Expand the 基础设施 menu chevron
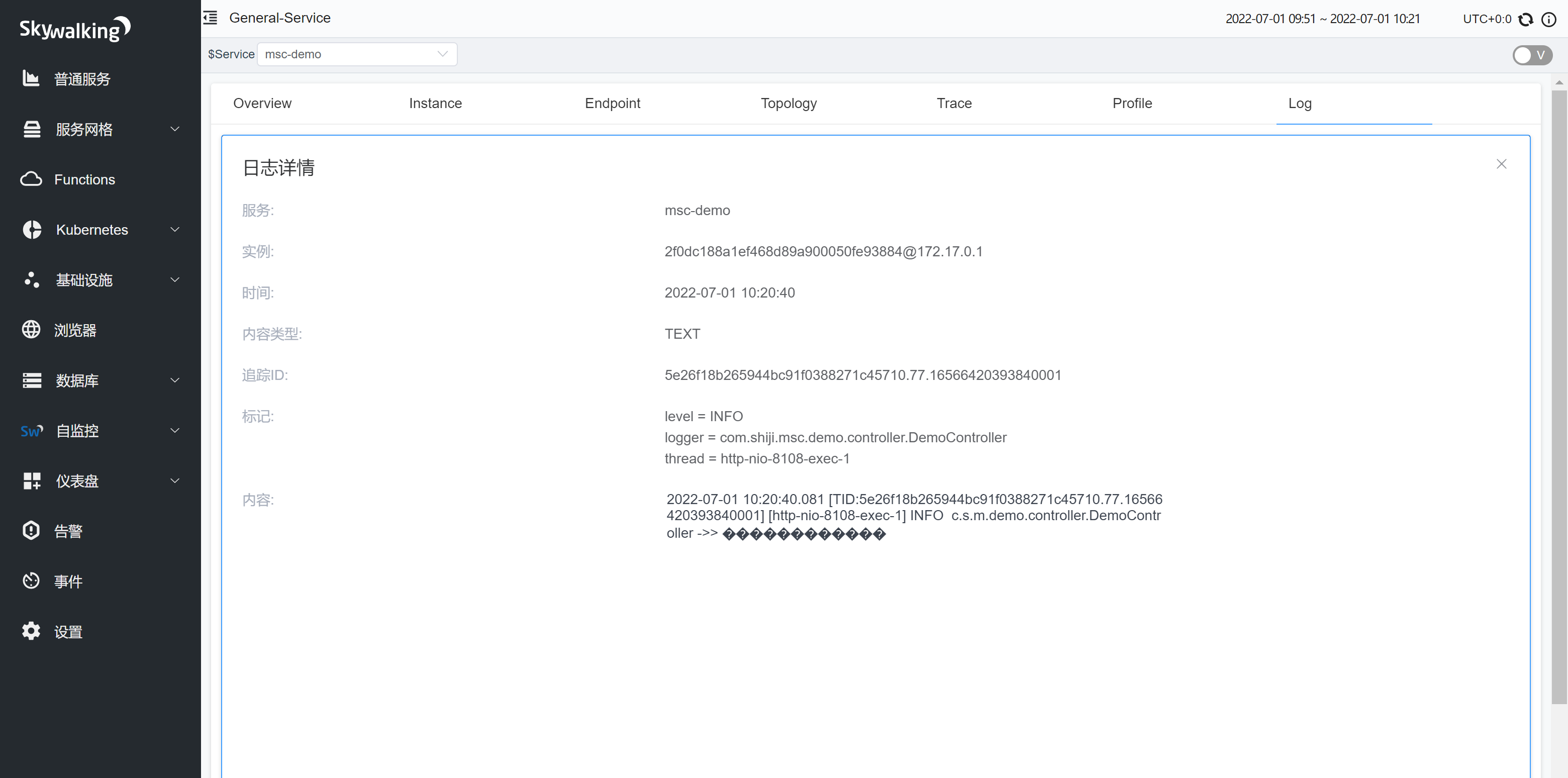The width and height of the screenshot is (1568, 778). tap(175, 279)
